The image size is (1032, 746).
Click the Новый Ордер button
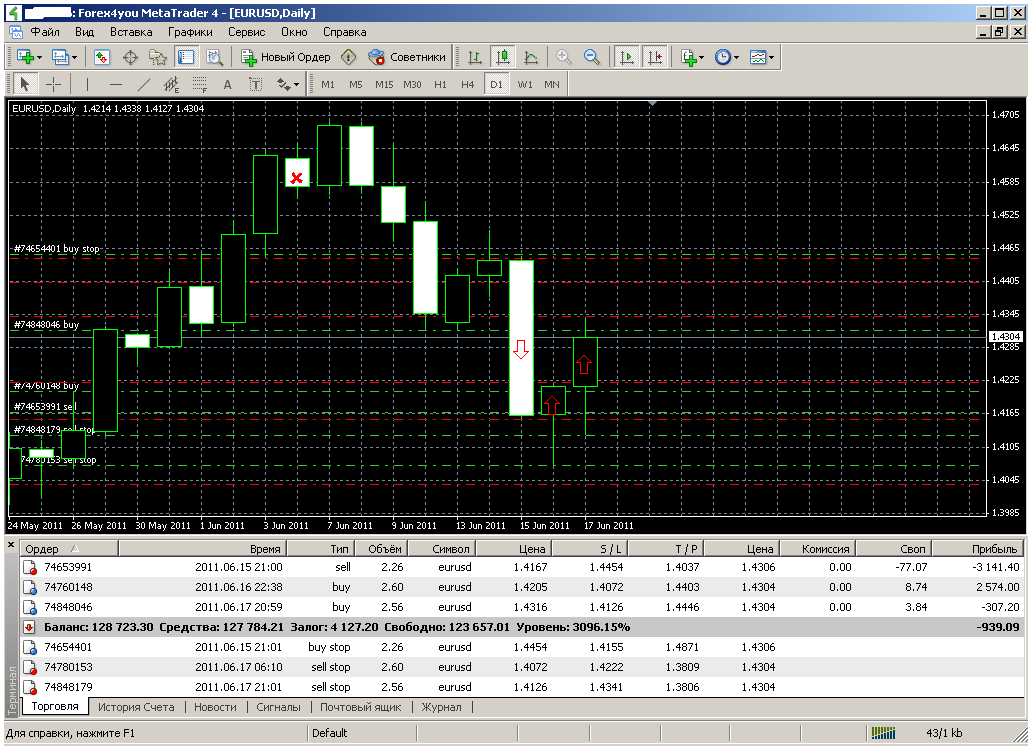point(286,57)
